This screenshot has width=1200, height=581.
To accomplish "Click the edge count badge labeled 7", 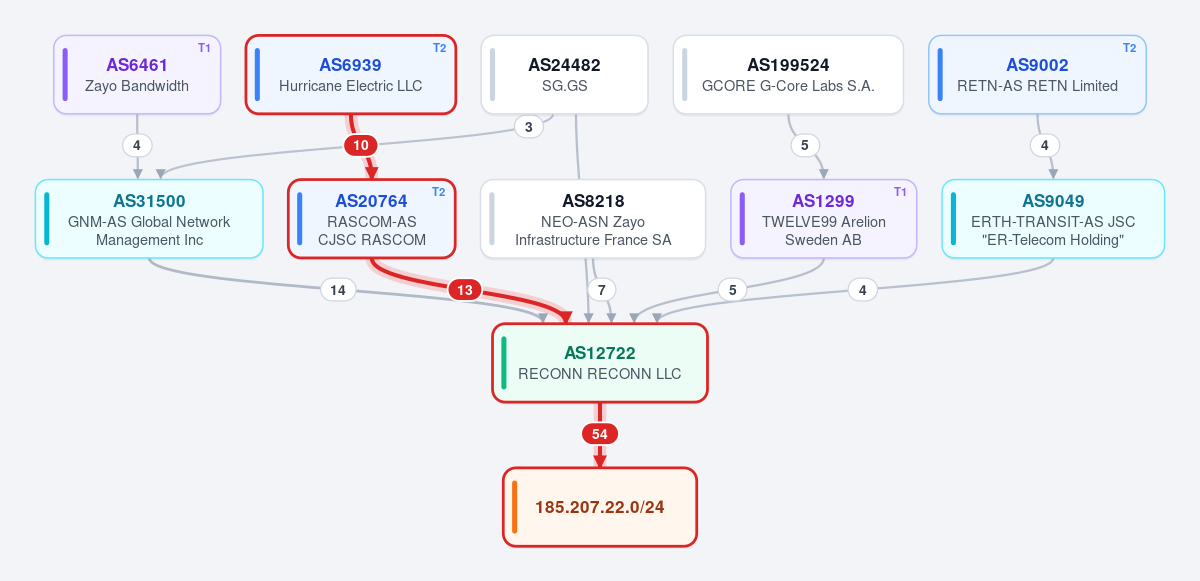I will 600,290.
